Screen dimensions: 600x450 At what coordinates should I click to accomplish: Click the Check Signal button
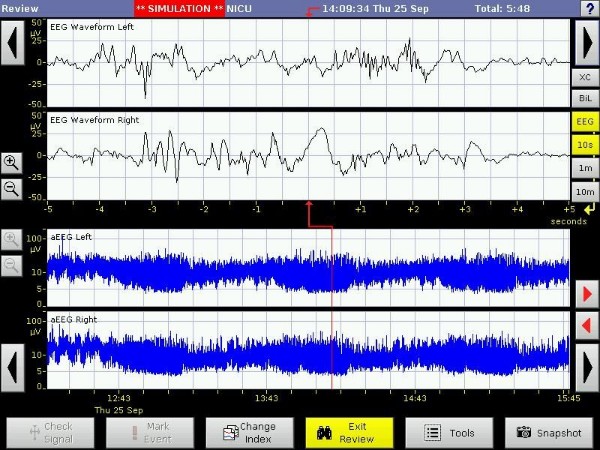(x=50, y=433)
